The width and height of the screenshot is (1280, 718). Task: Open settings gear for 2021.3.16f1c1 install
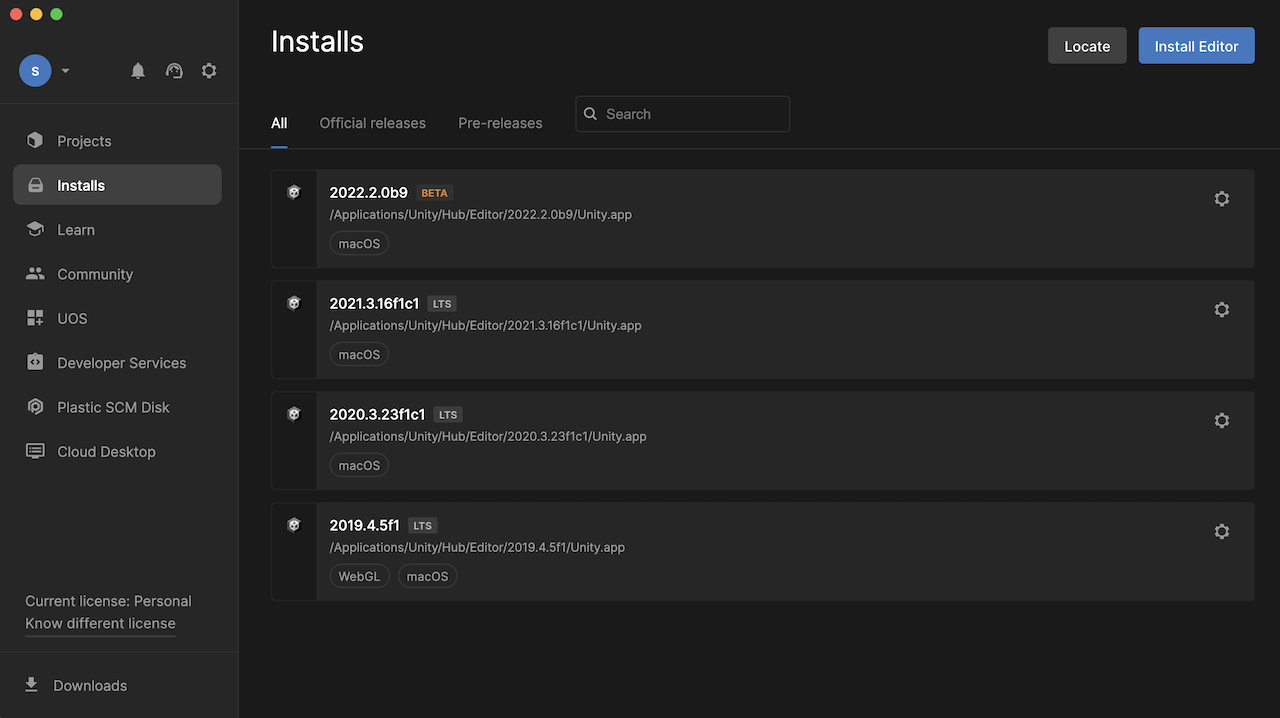click(1221, 310)
